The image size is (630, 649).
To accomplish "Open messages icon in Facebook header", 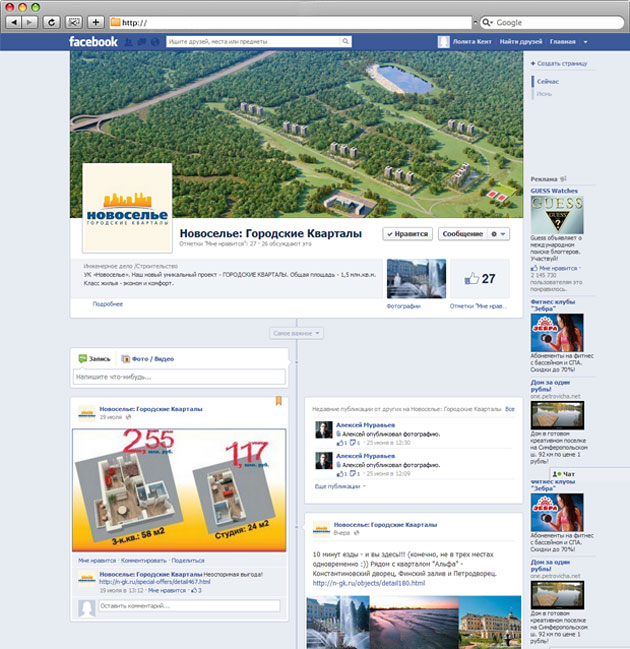I will (x=142, y=42).
